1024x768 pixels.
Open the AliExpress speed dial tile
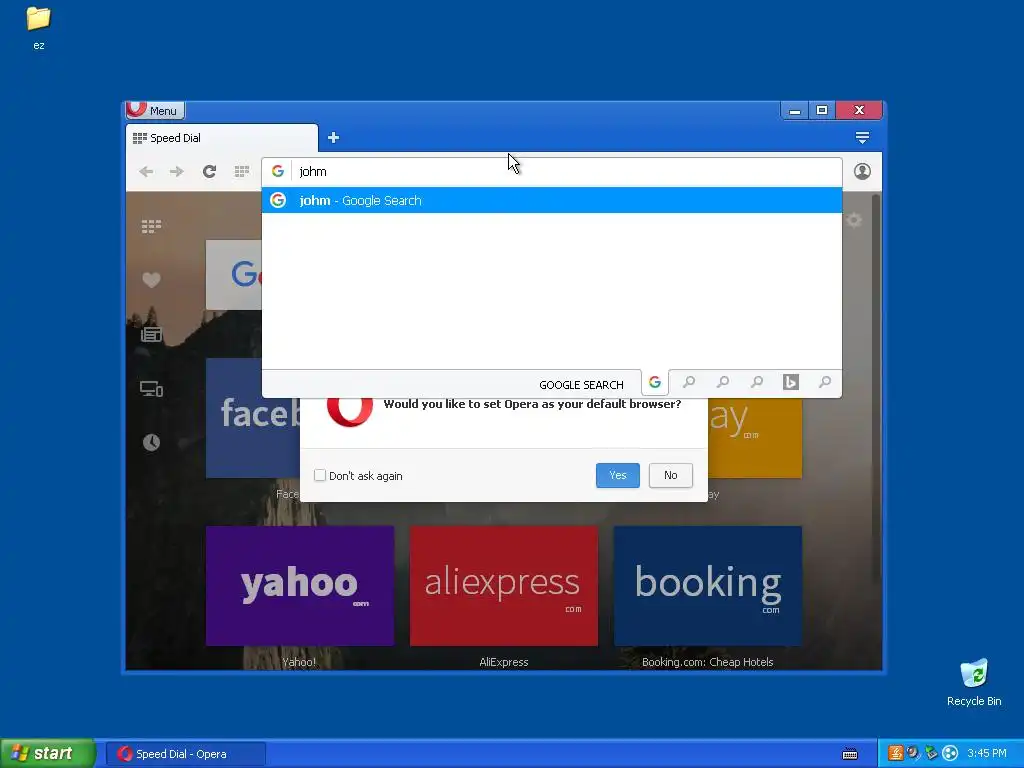coord(504,586)
